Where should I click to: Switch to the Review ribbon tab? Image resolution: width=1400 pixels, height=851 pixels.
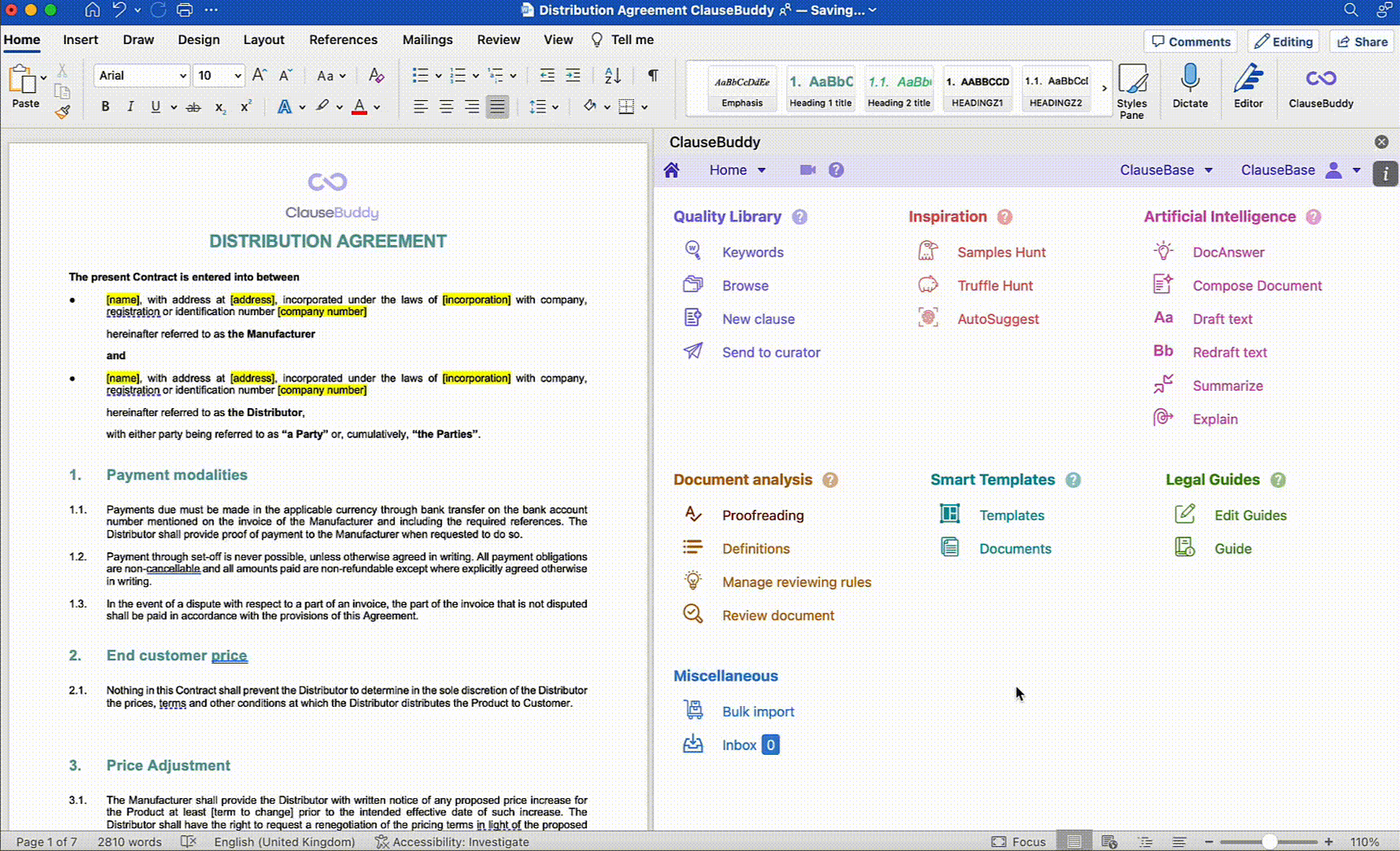(498, 40)
